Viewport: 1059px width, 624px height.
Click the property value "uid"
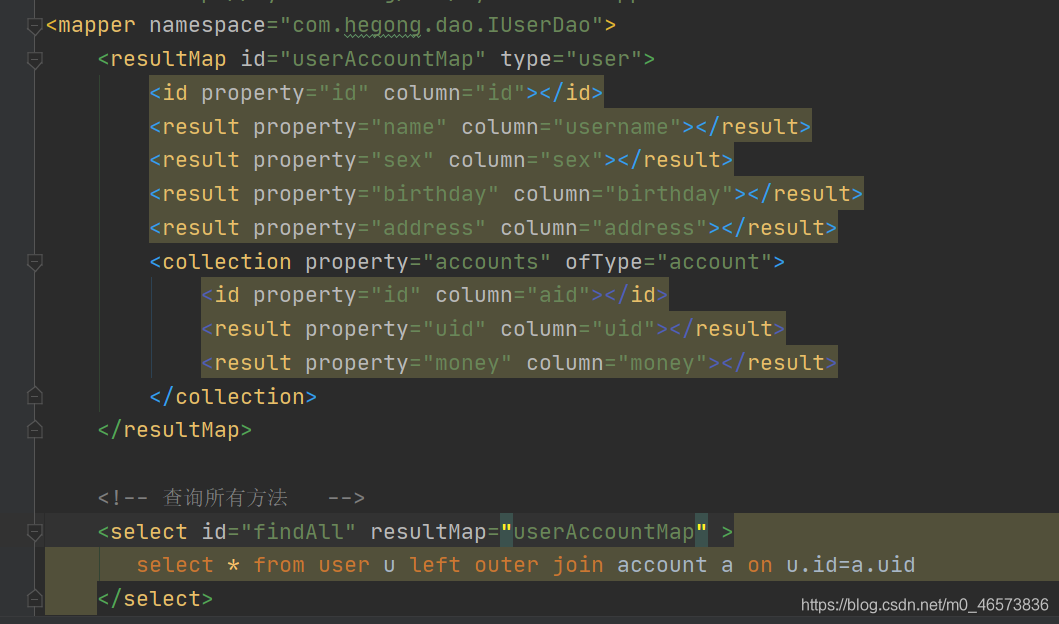coord(455,329)
